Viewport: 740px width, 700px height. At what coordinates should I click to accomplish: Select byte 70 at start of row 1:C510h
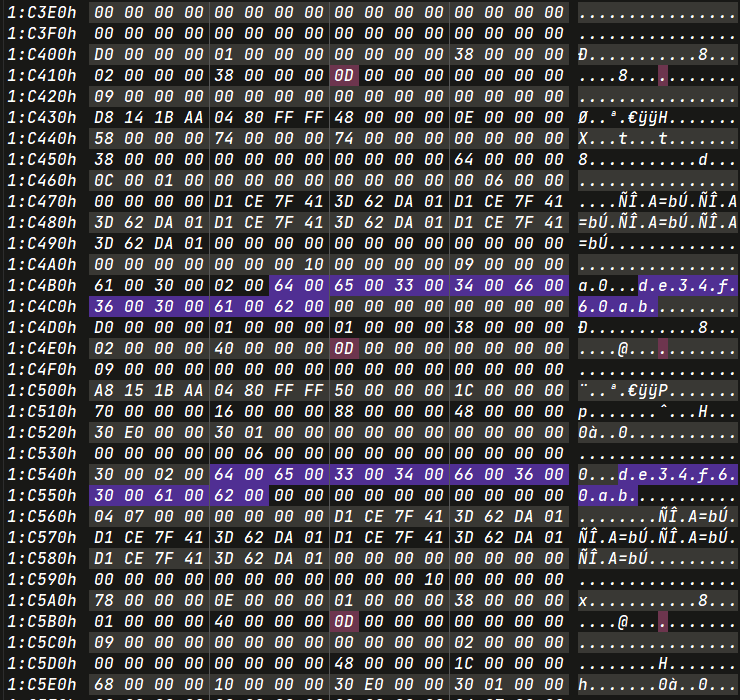[x=104, y=412]
